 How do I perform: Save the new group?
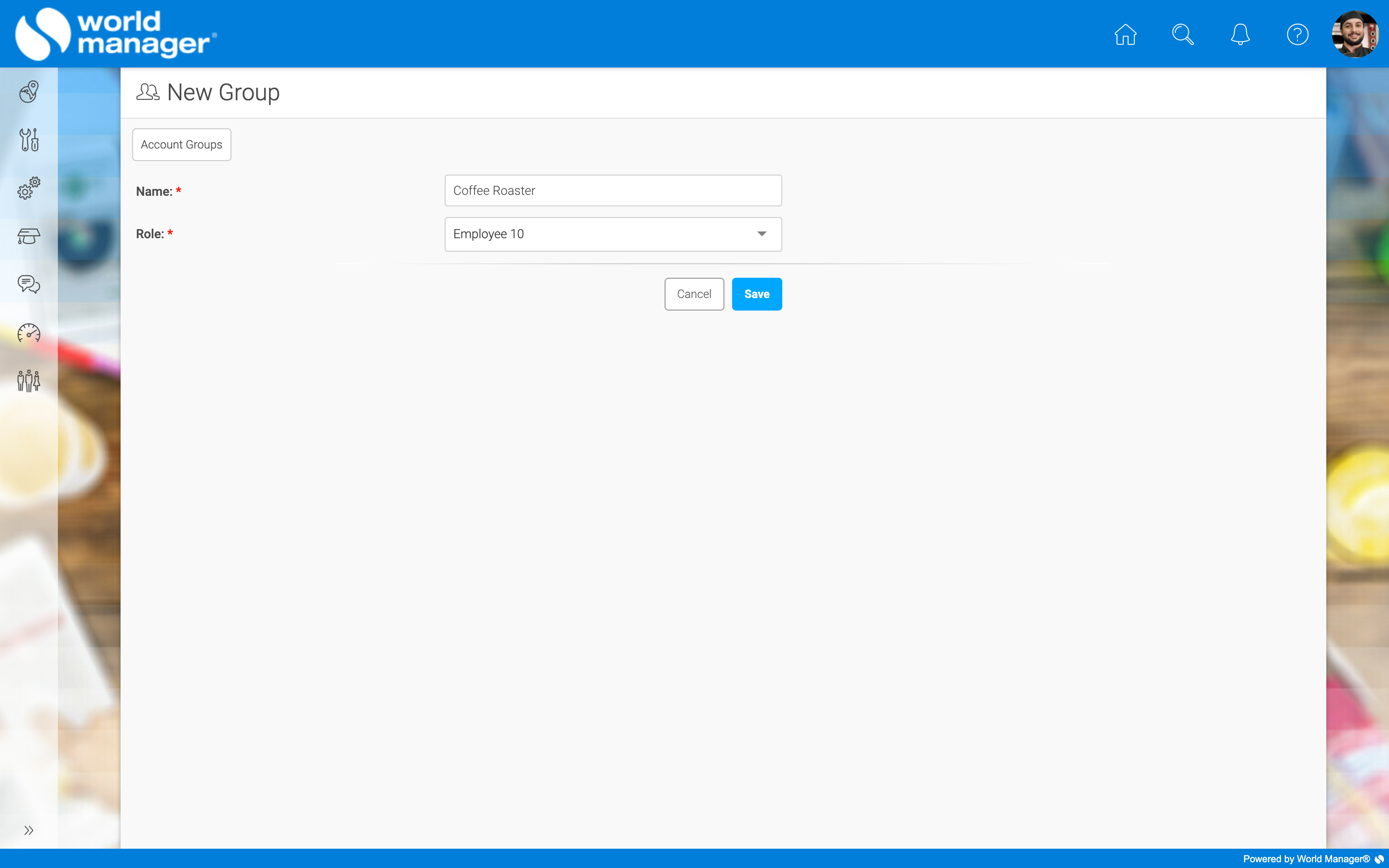coord(757,294)
